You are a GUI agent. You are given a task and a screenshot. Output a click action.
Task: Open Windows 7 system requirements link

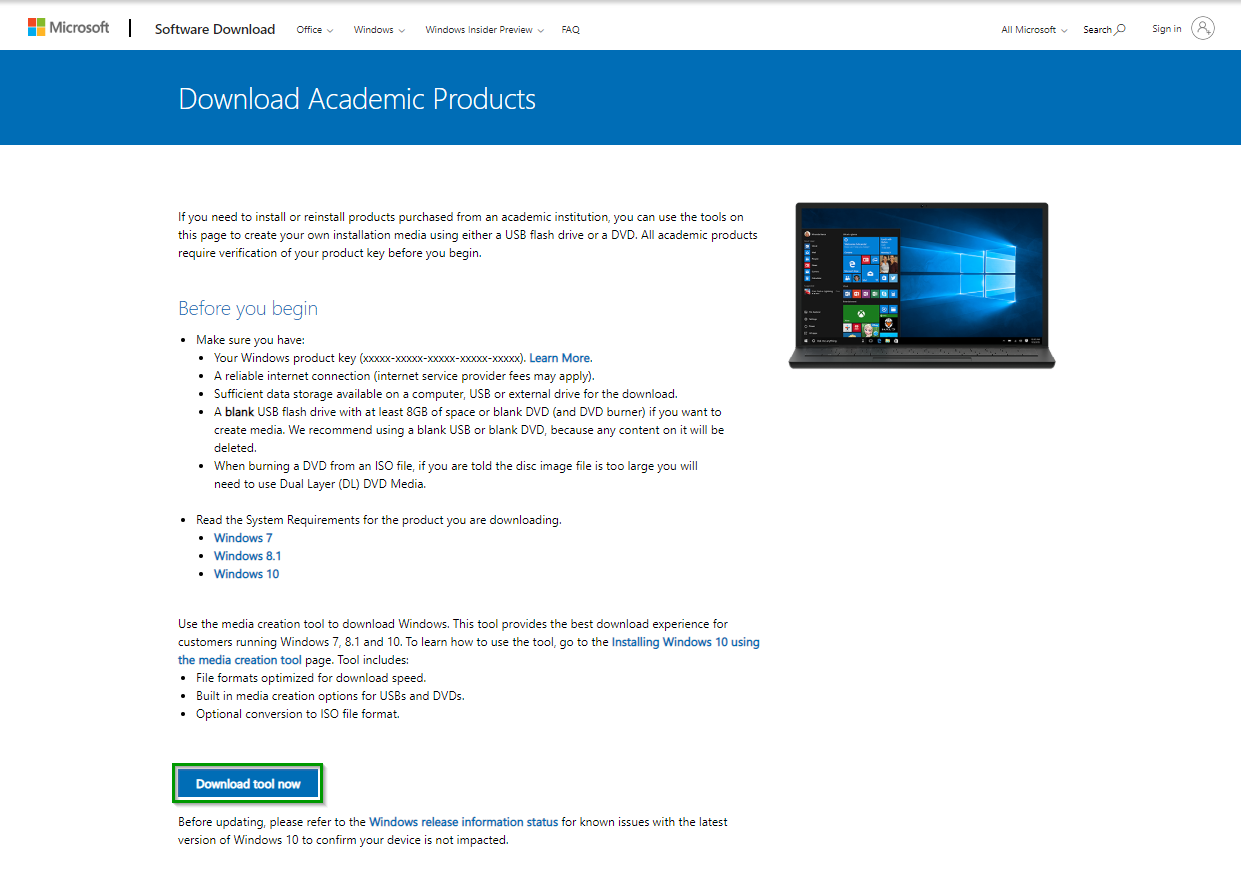coord(242,538)
